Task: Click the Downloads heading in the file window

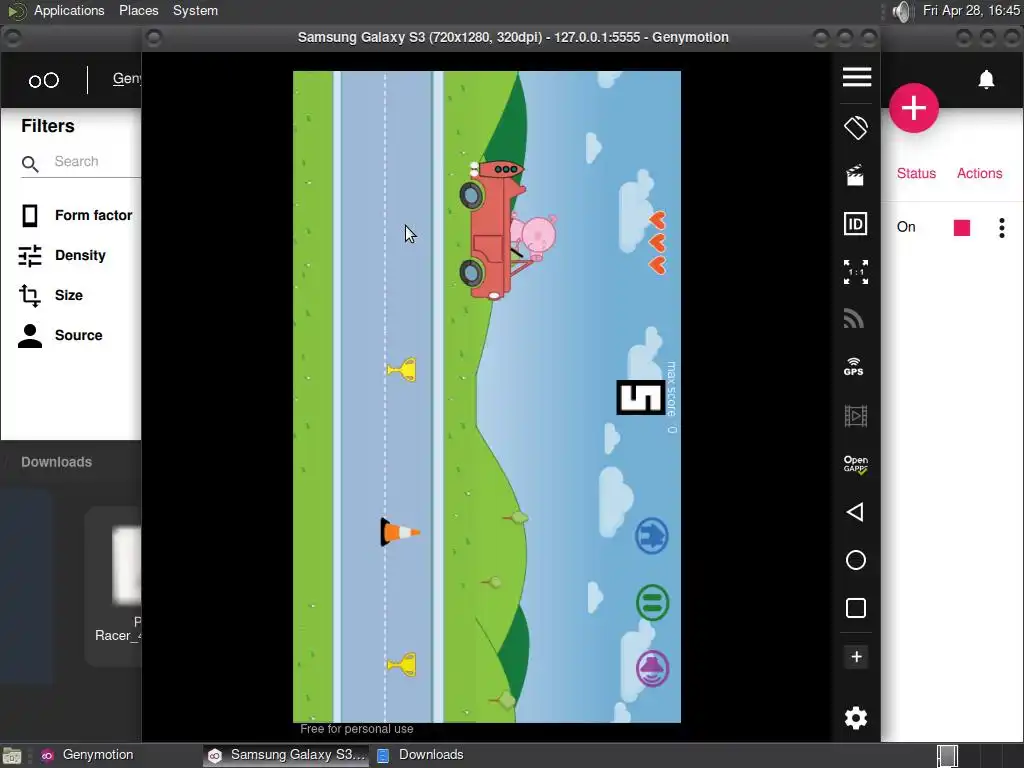Action: point(56,462)
